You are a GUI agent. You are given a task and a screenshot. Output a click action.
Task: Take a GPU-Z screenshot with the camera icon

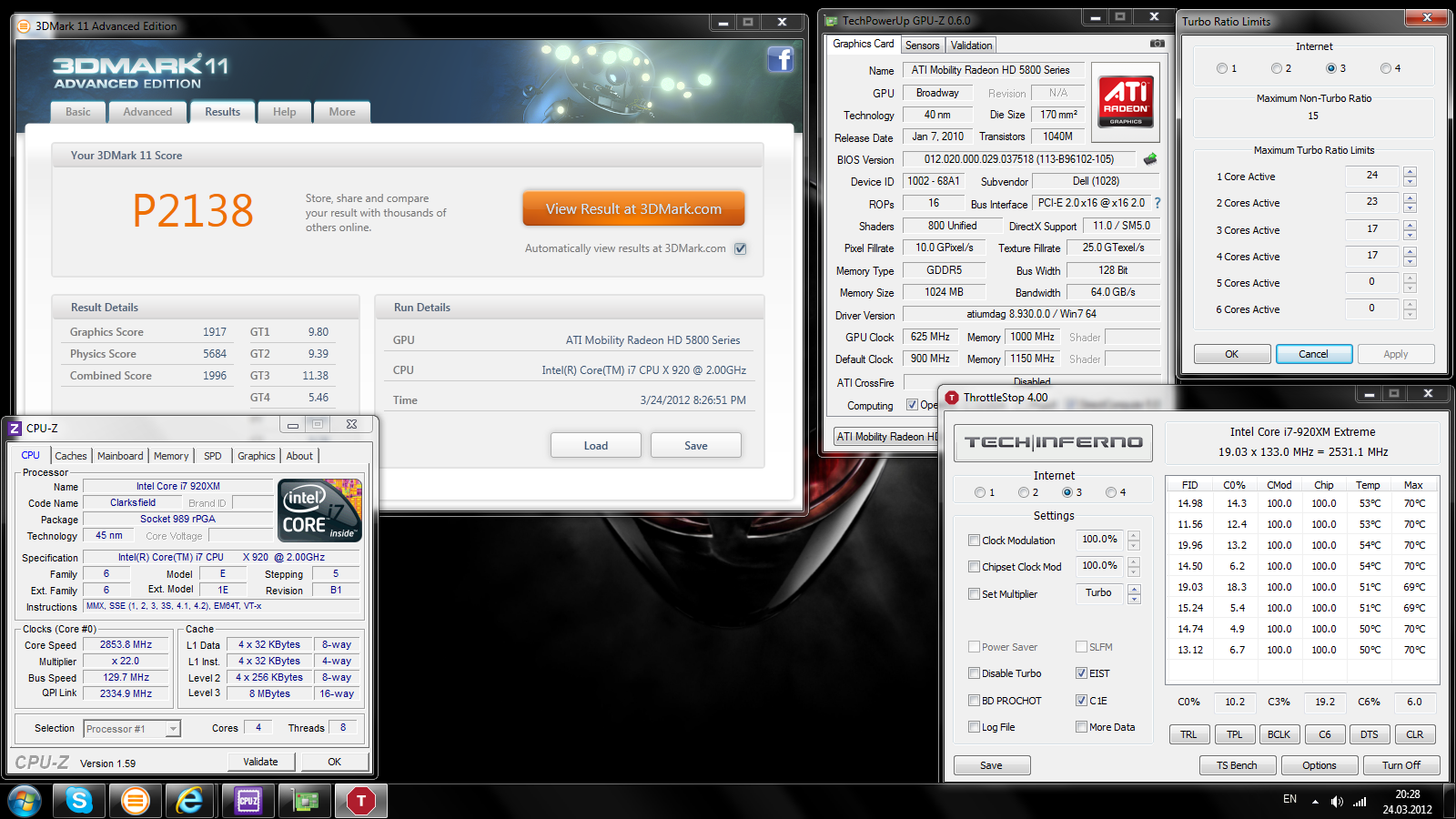tap(1157, 44)
